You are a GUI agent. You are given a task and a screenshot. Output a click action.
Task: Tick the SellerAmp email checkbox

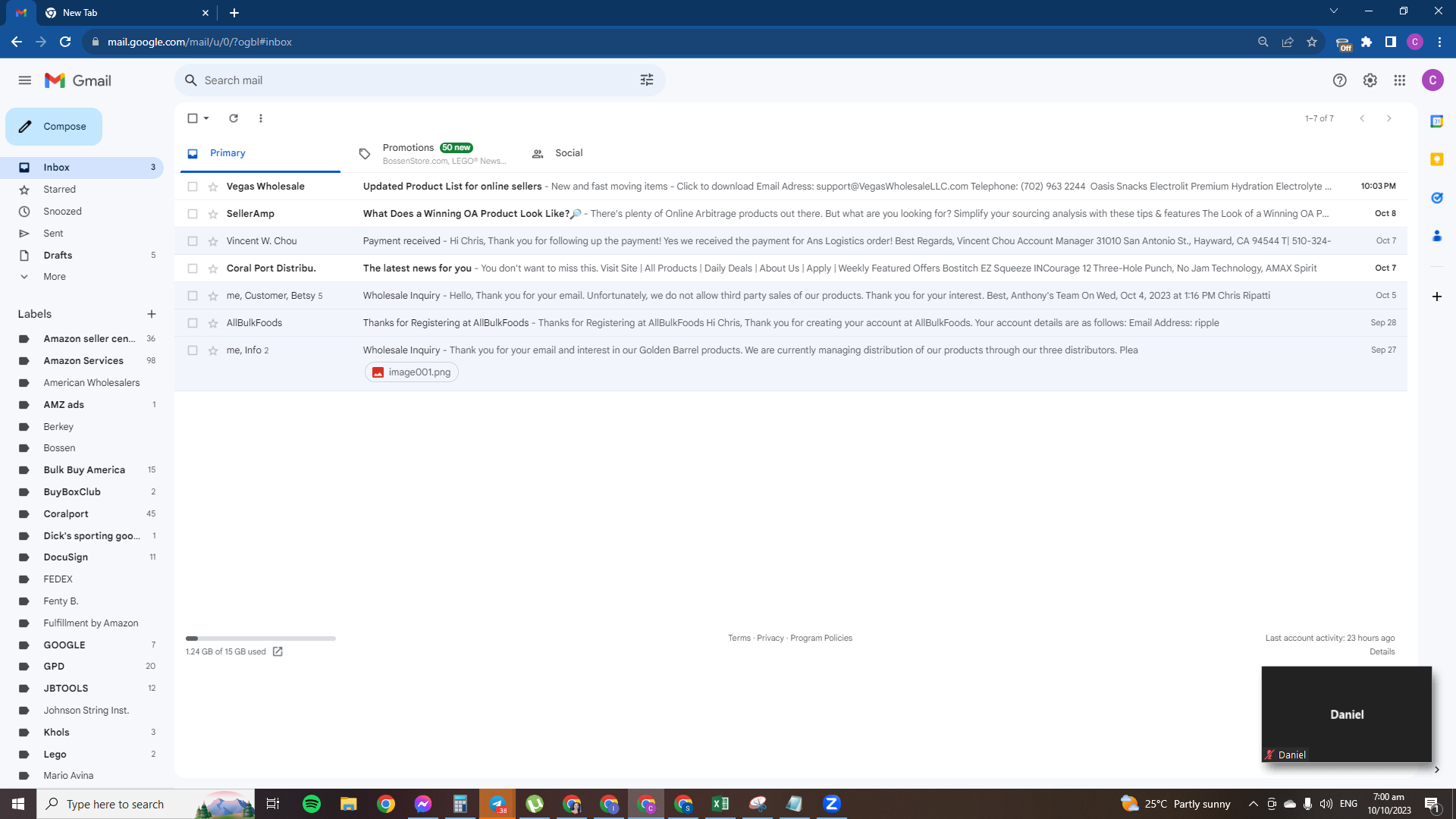tap(193, 214)
